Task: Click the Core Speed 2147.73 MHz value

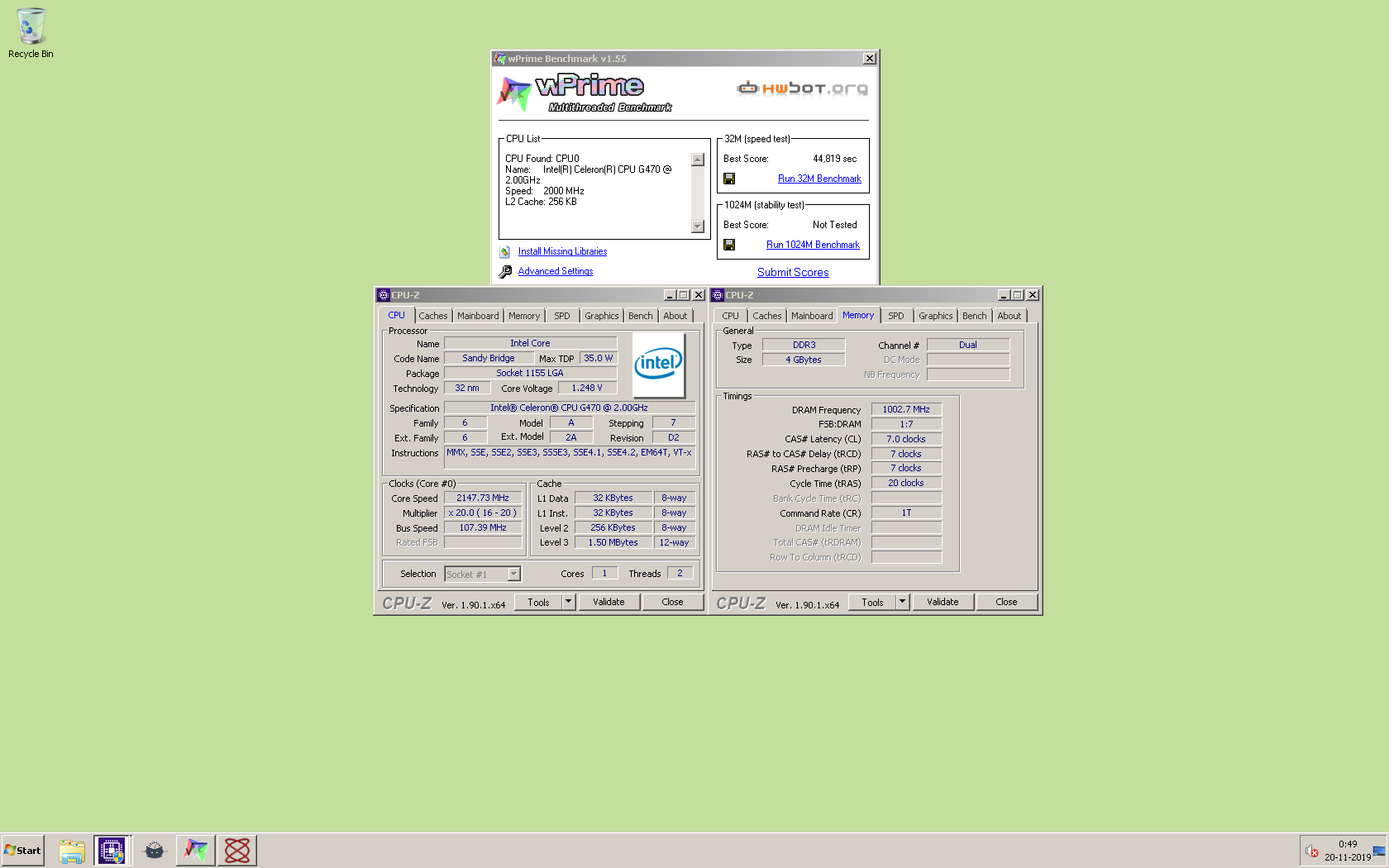Action: (483, 498)
